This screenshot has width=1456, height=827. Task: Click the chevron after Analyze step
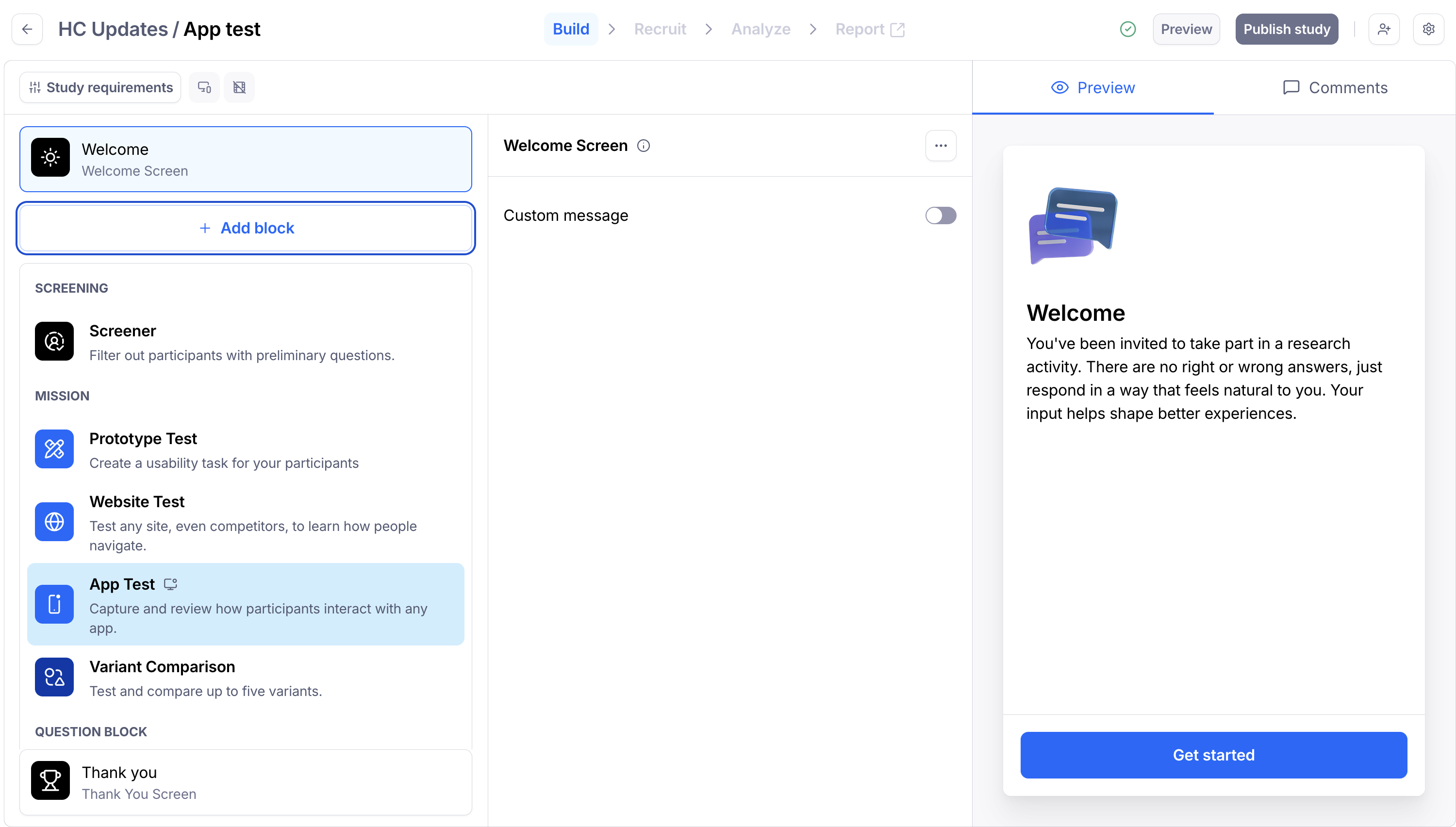pyautogui.click(x=813, y=29)
